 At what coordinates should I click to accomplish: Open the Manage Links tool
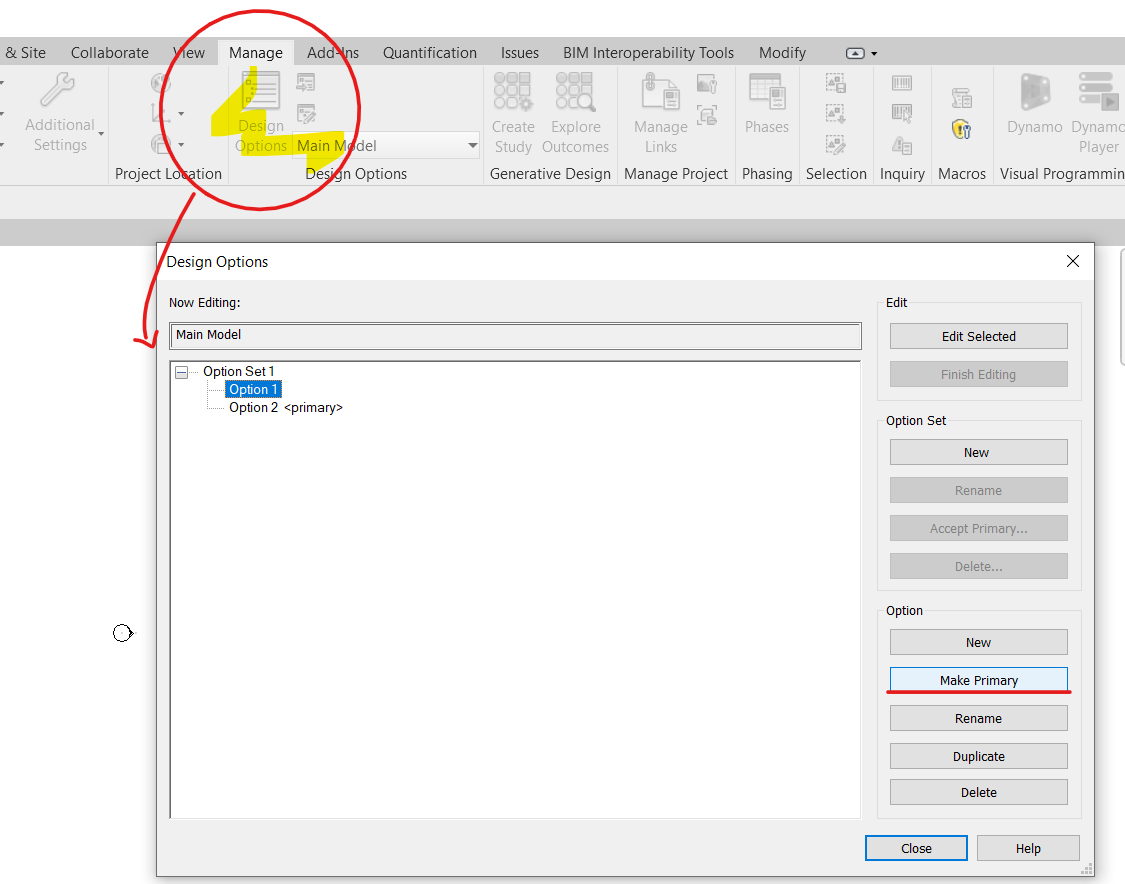(x=661, y=113)
